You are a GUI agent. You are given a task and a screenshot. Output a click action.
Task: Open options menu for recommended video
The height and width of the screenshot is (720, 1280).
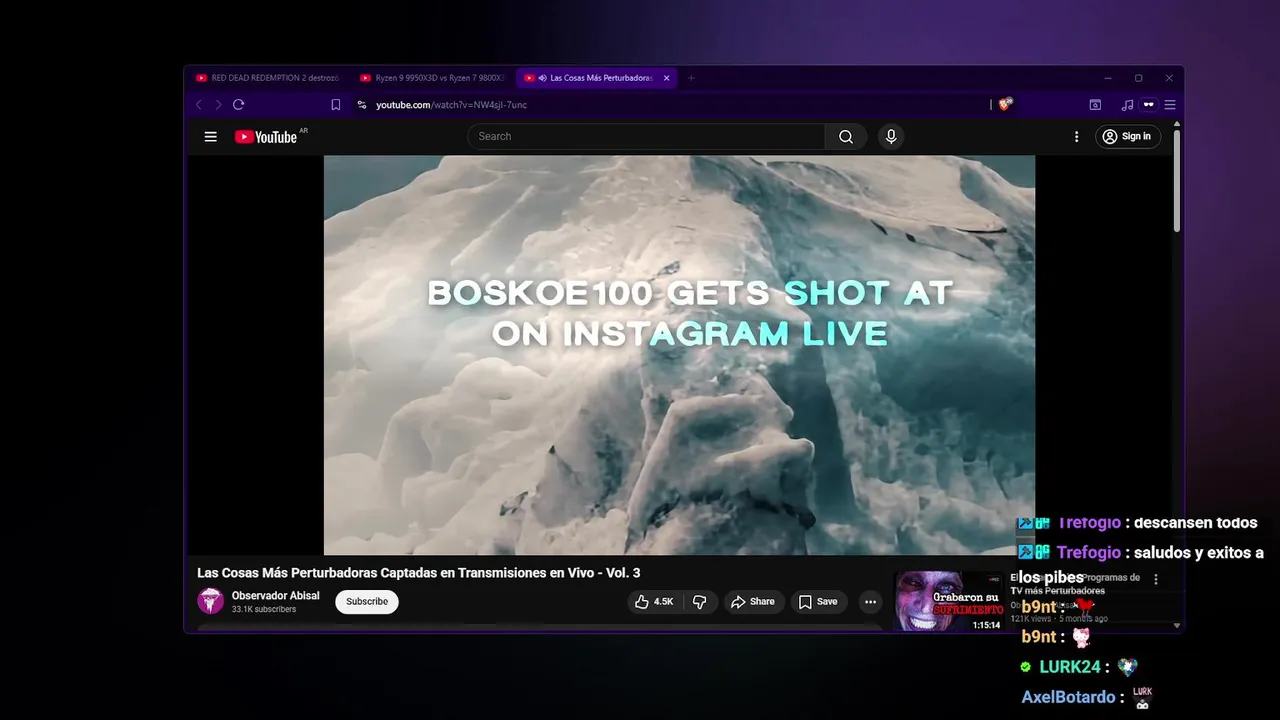pyautogui.click(x=1156, y=579)
